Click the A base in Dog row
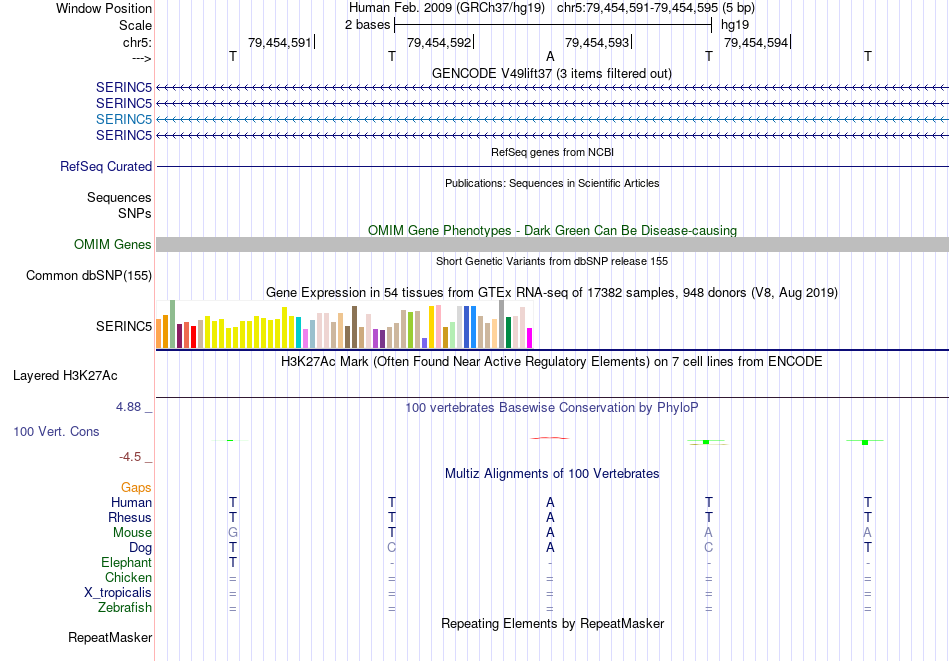The height and width of the screenshot is (661, 950). 550,548
